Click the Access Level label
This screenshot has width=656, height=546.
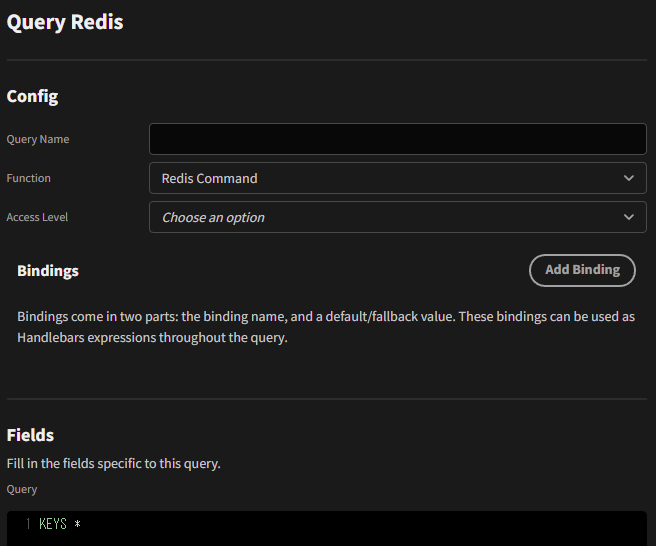point(37,217)
